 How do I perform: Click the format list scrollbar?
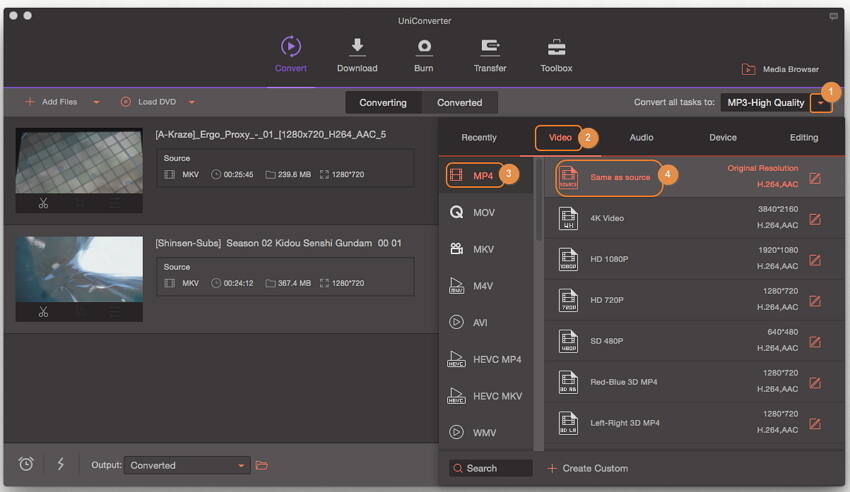(x=538, y=200)
